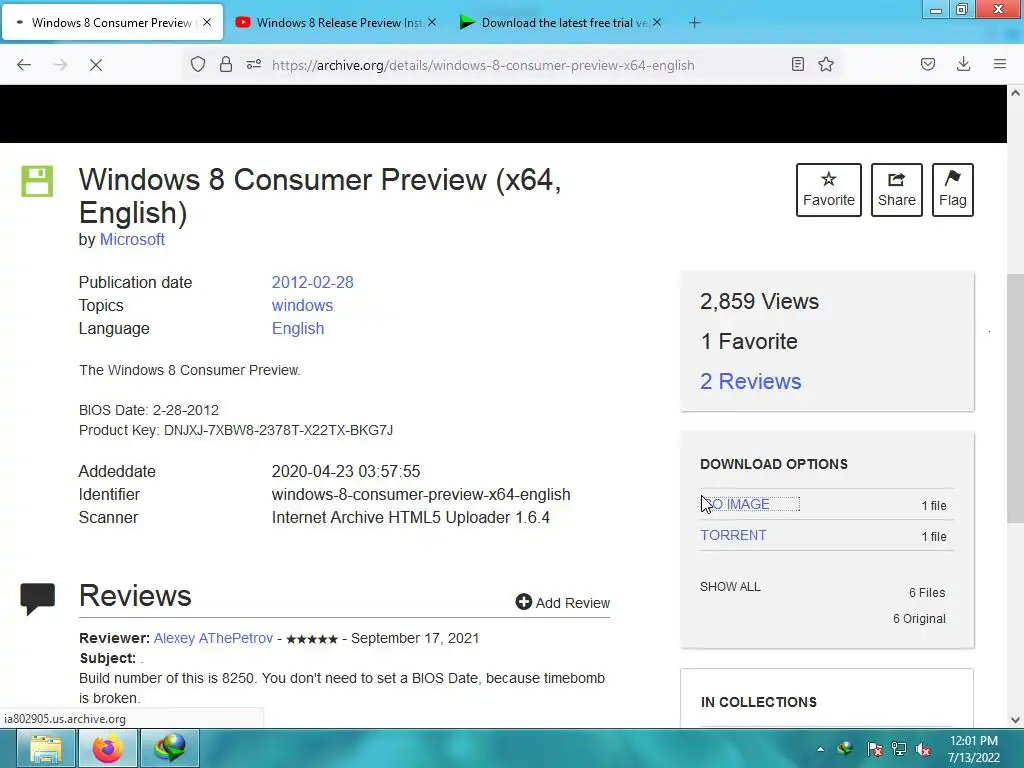Click the Action Center flag tray icon
Image resolution: width=1024 pixels, height=768 pixels.
(874, 749)
